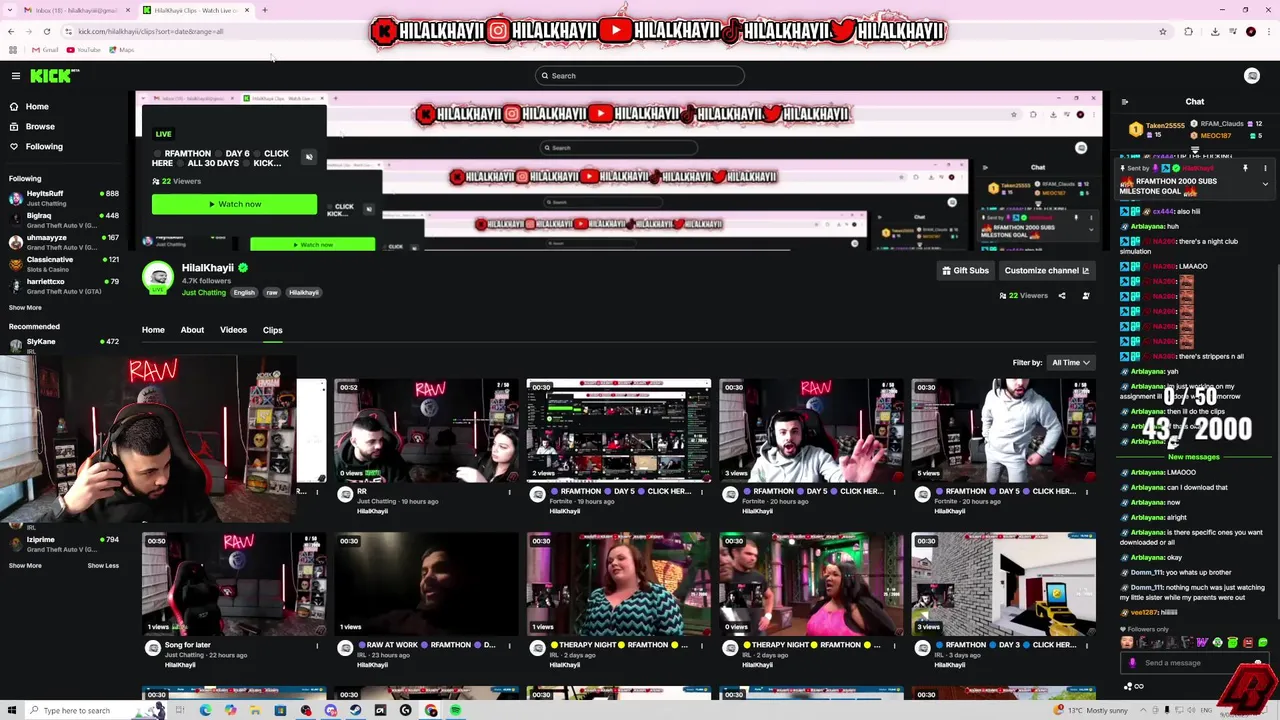Open the tab search dropdown in Chrome
The height and width of the screenshot is (720, 1280).
(11, 10)
